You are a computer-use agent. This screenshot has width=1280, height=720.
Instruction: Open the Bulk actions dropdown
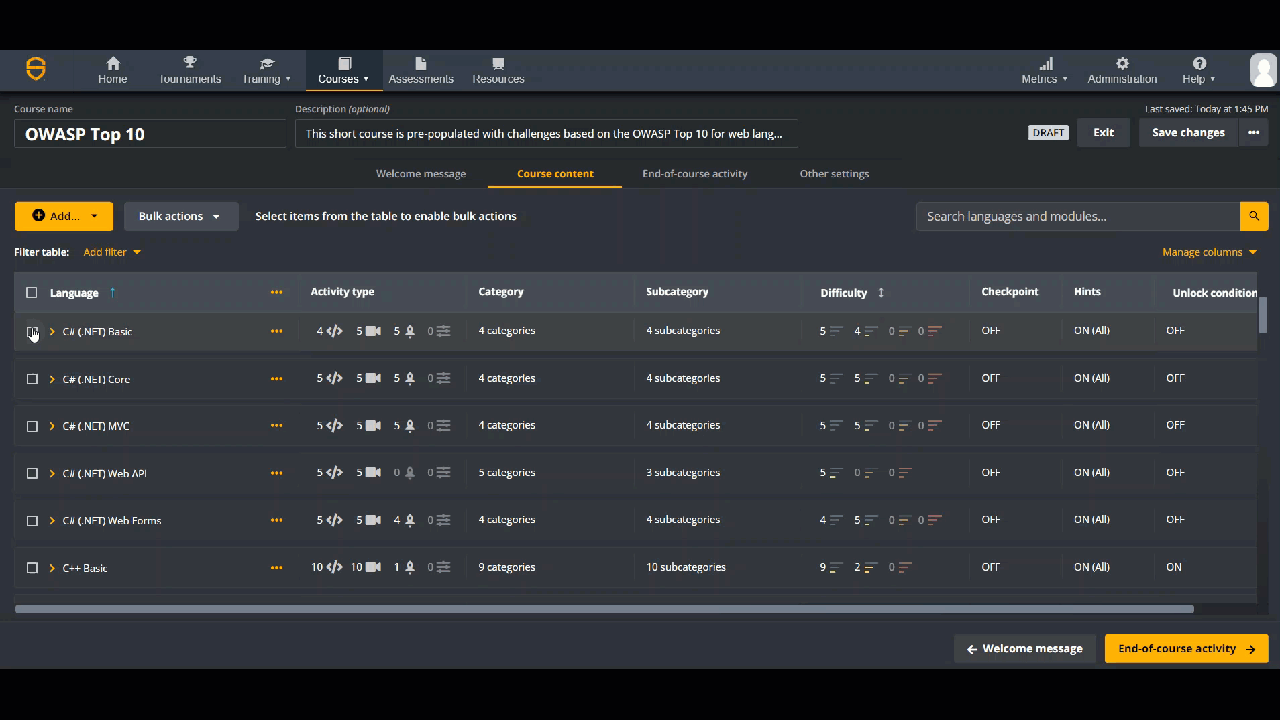point(181,216)
